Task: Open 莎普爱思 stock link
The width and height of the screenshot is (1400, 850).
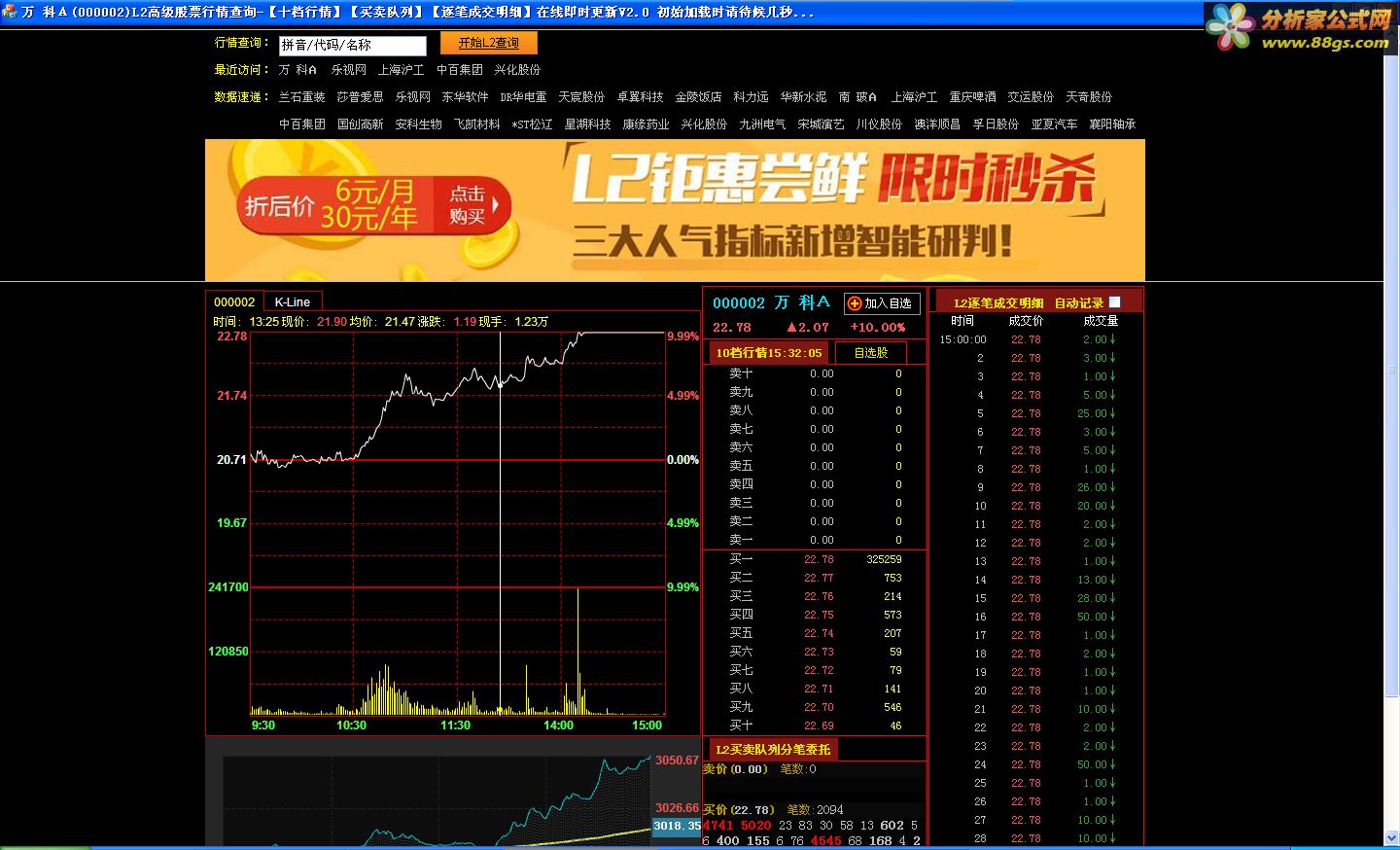Action: point(360,97)
